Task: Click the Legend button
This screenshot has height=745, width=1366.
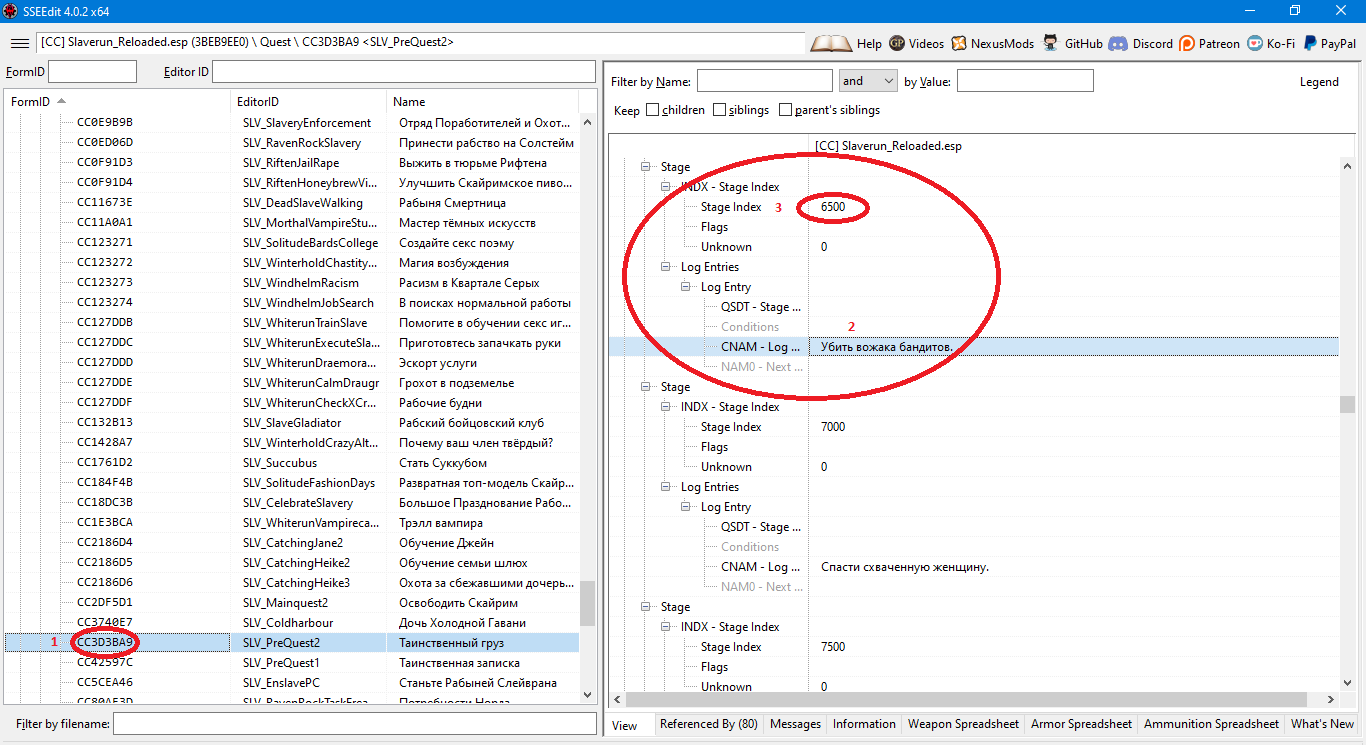Action: 1318,82
